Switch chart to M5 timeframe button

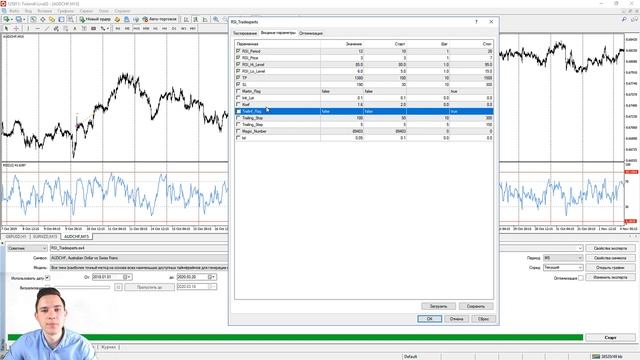point(127,29)
